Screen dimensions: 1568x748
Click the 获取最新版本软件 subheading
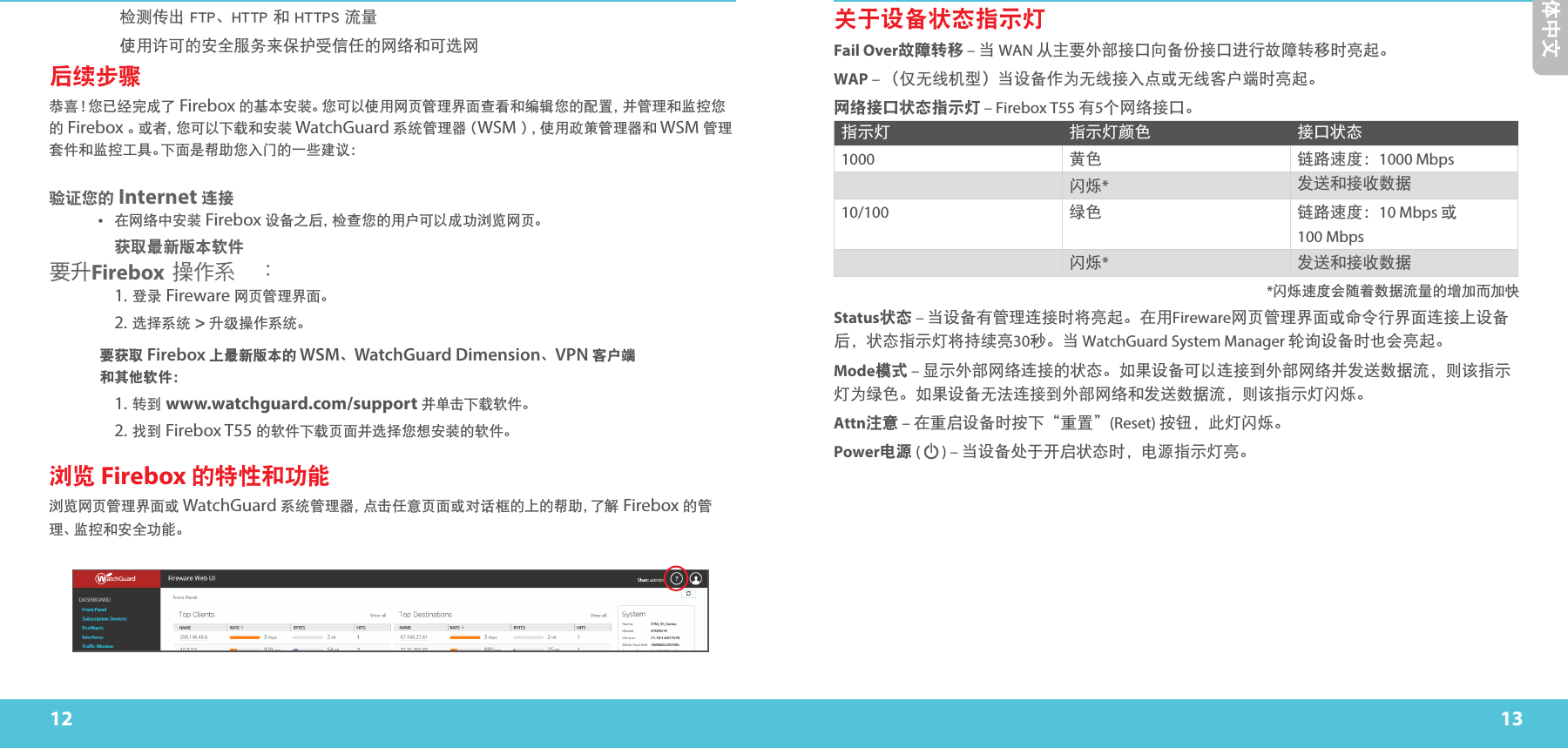coord(179,247)
